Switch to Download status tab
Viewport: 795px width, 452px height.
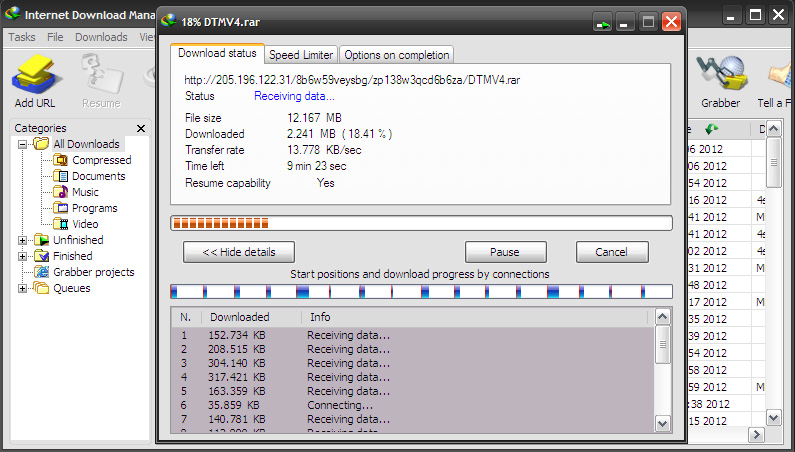(x=218, y=53)
